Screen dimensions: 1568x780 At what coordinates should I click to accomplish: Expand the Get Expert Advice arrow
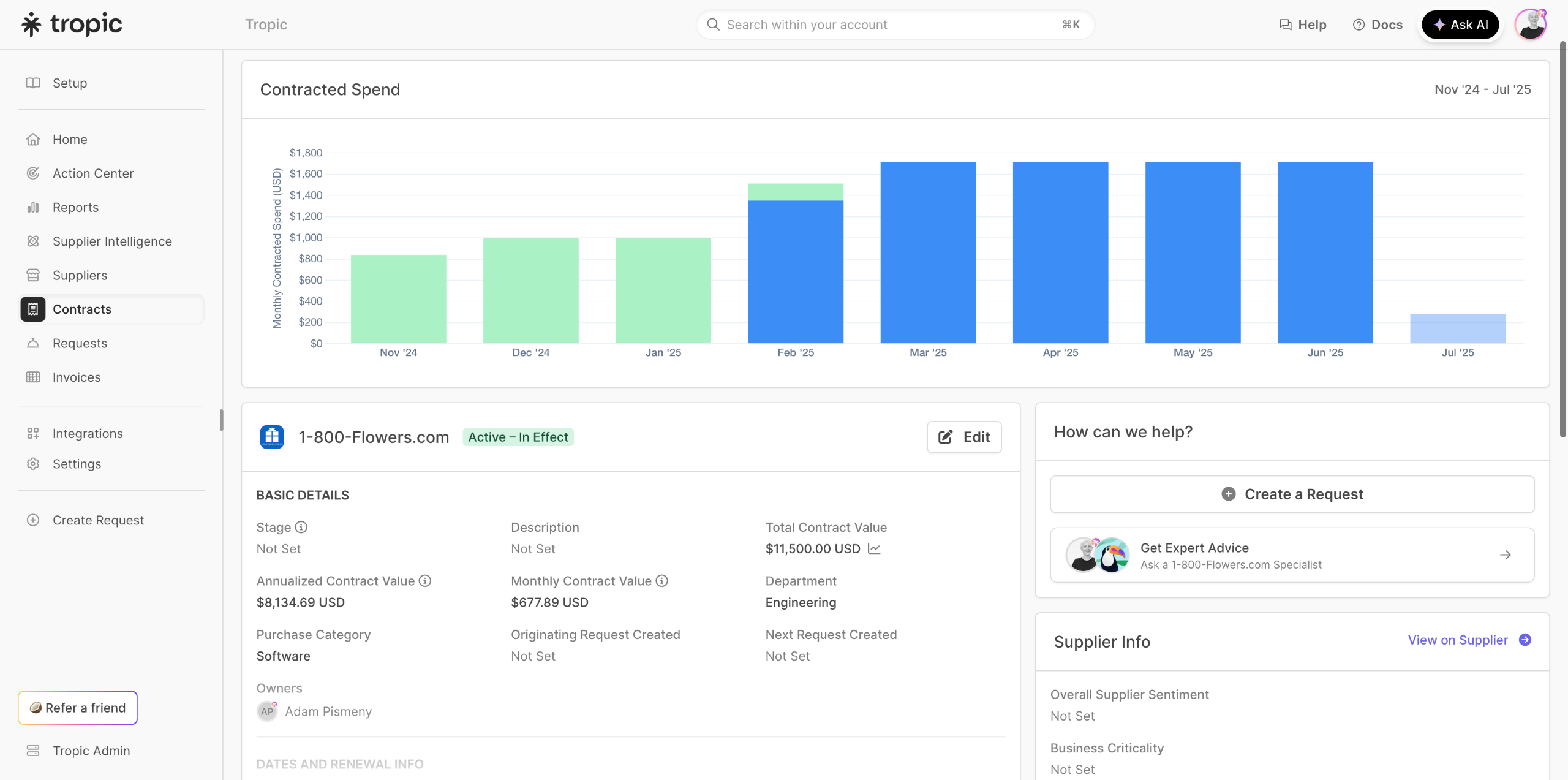[1505, 555]
